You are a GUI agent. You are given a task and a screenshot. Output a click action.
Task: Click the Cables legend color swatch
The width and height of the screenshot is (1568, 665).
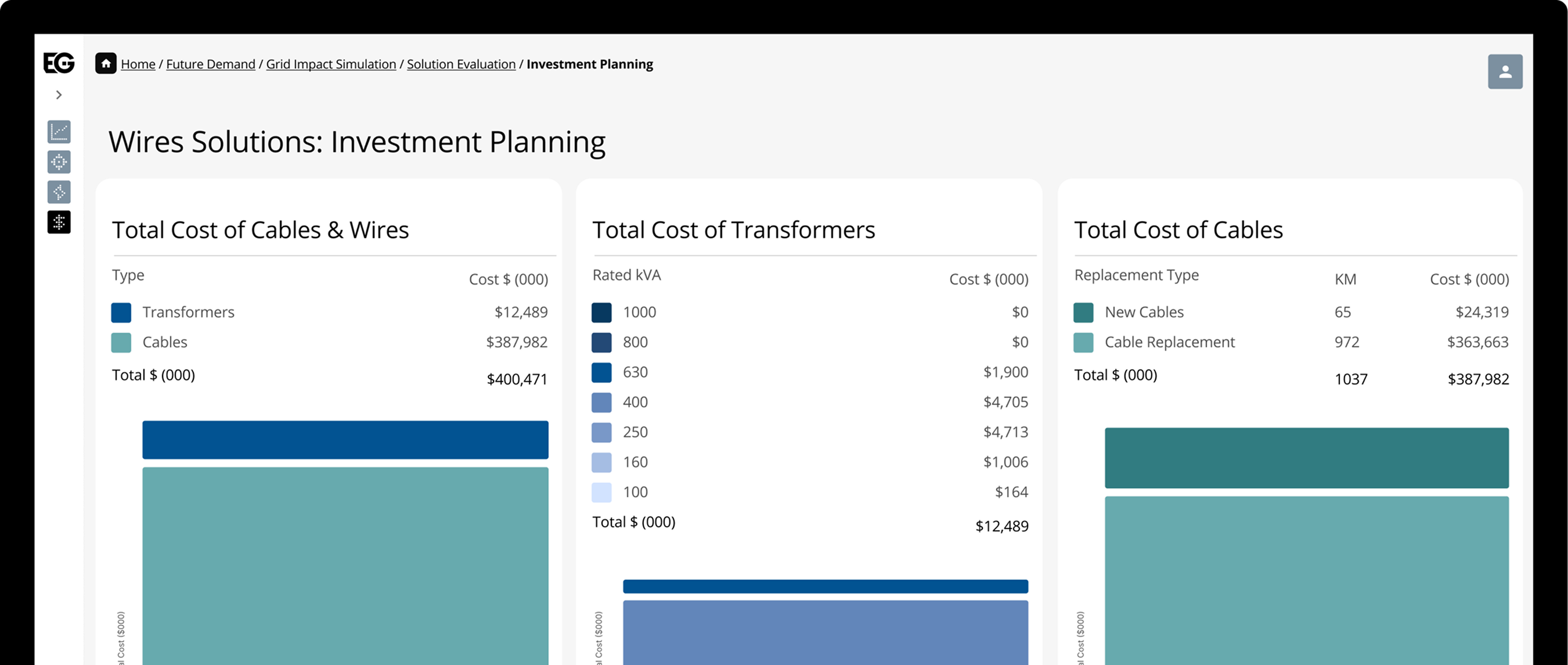pos(121,342)
